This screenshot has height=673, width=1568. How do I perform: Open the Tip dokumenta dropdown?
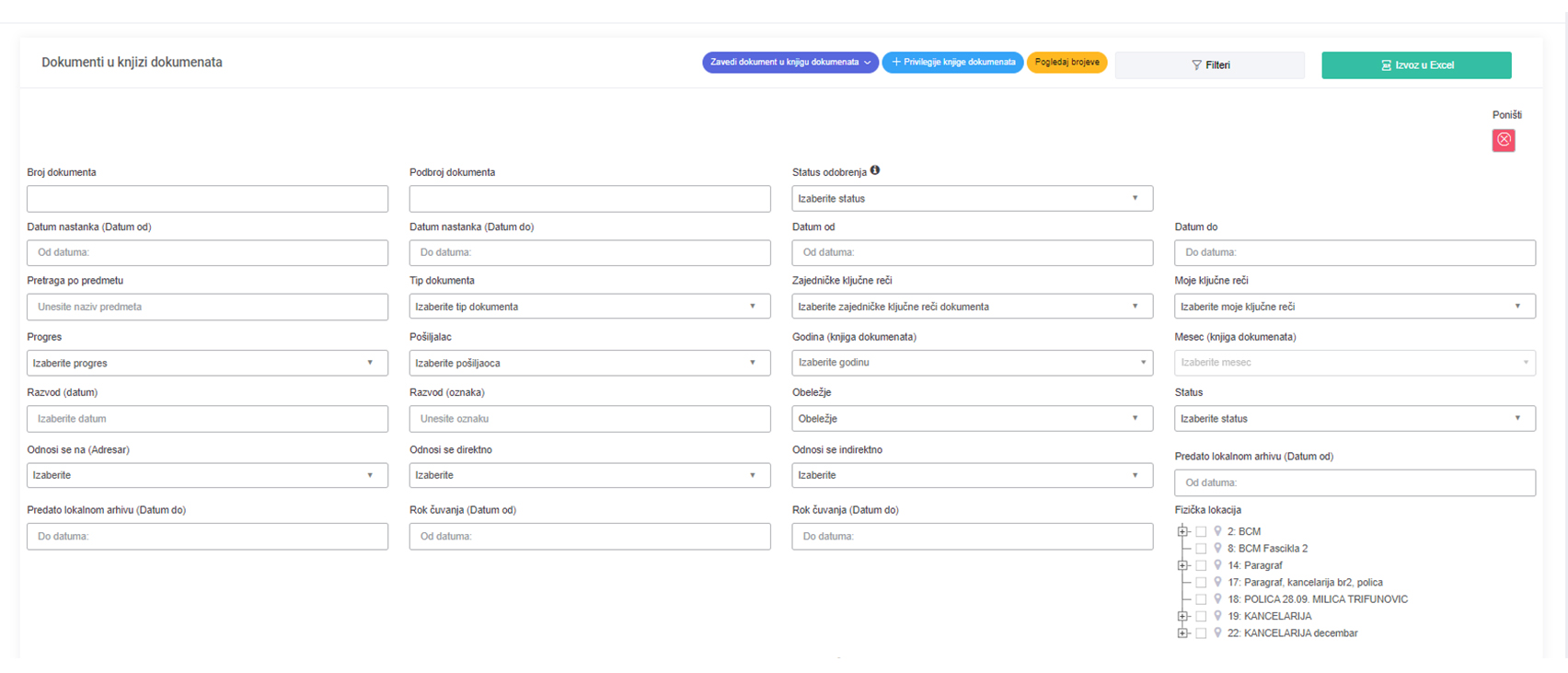[x=589, y=307]
